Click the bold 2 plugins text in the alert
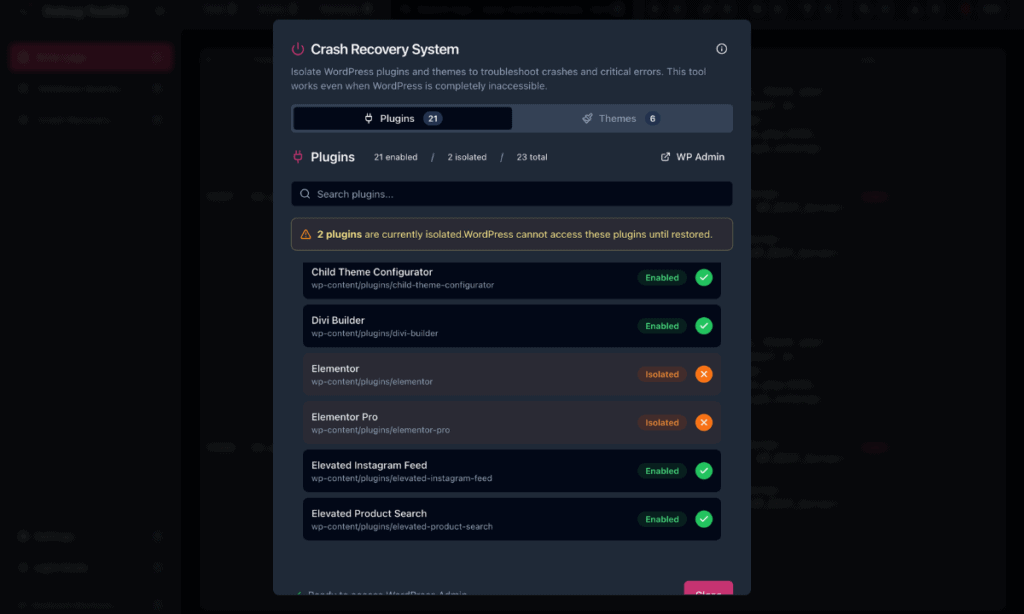The height and width of the screenshot is (614, 1024). coord(339,234)
